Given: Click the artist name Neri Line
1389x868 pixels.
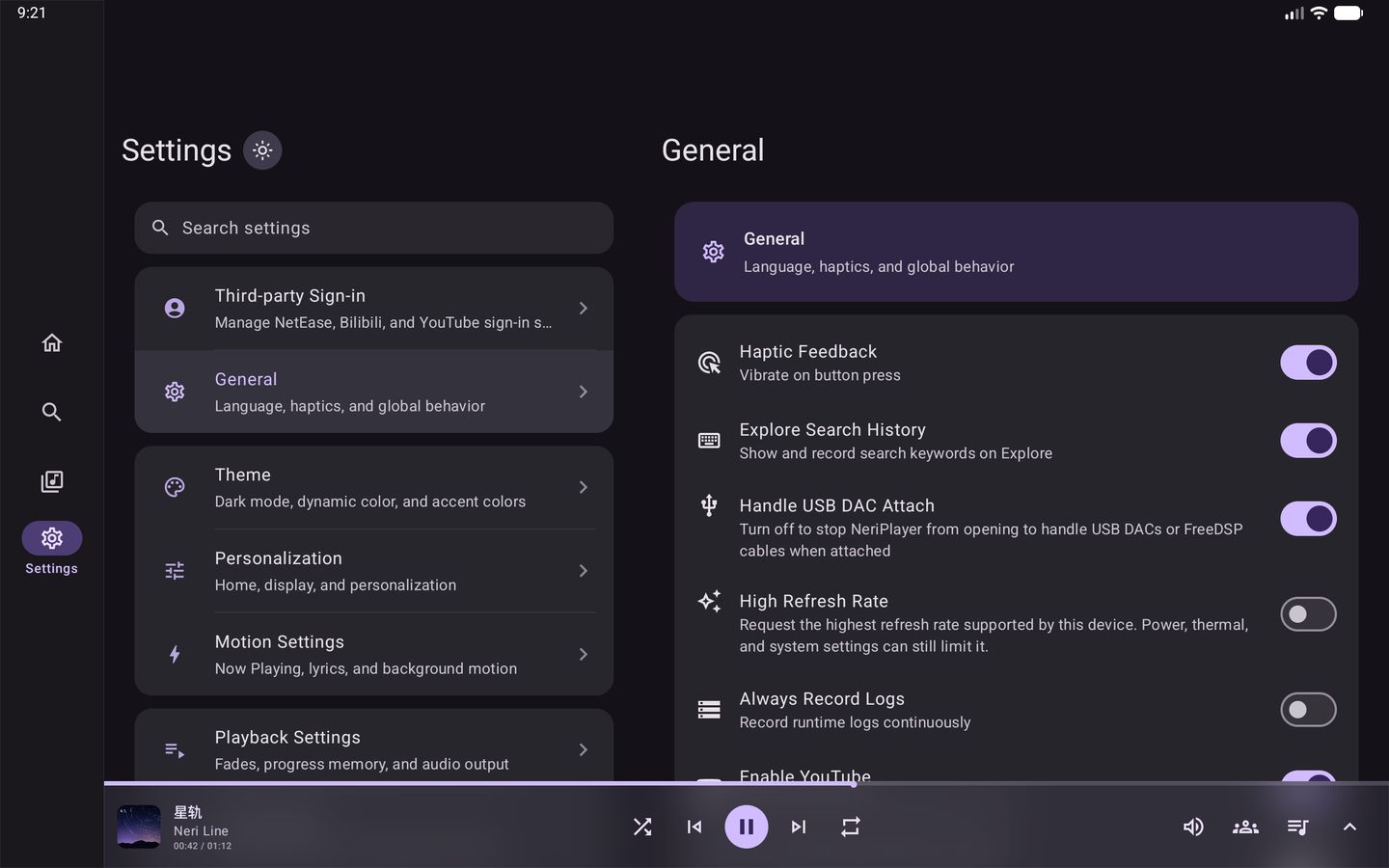Looking at the screenshot, I should point(201,830).
